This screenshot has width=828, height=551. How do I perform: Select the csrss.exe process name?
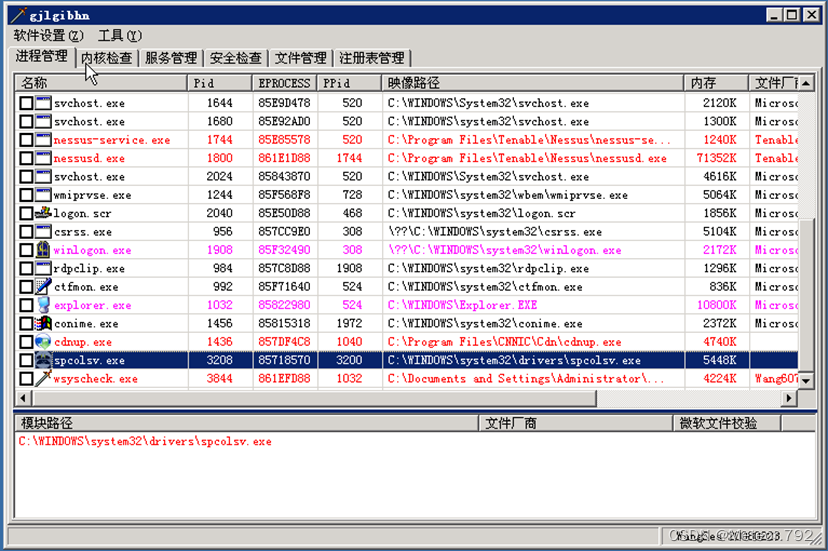(83, 231)
